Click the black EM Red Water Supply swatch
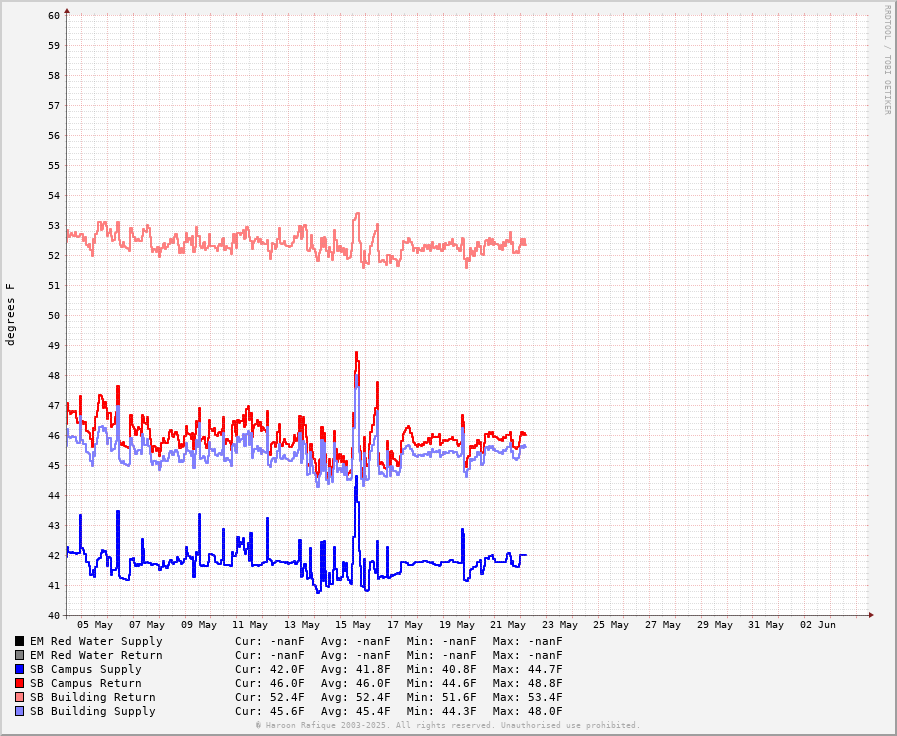The image size is (897, 736). coord(19,641)
